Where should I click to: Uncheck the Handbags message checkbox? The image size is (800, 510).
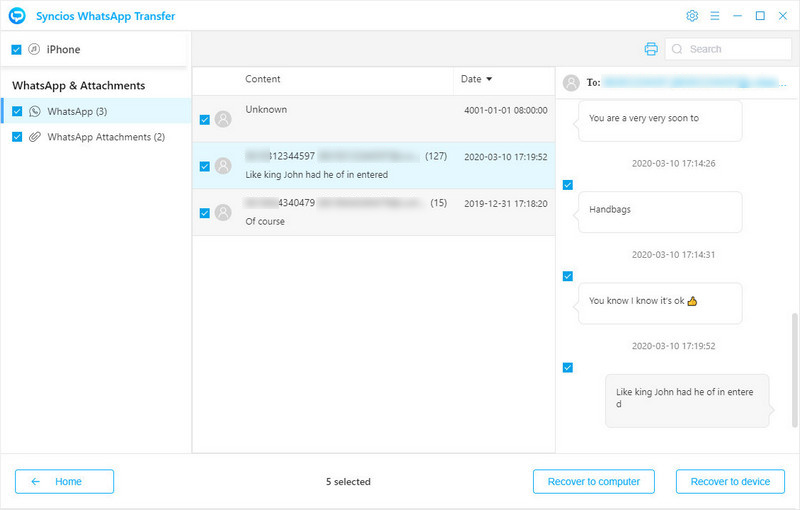[x=567, y=185]
